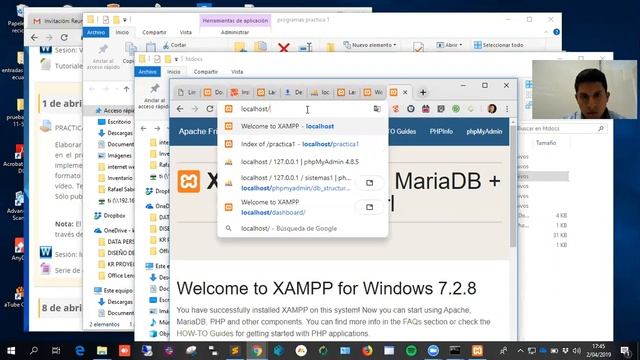
Task: Switch to the open tab for sistemas1 suggestion
Action: click(369, 183)
